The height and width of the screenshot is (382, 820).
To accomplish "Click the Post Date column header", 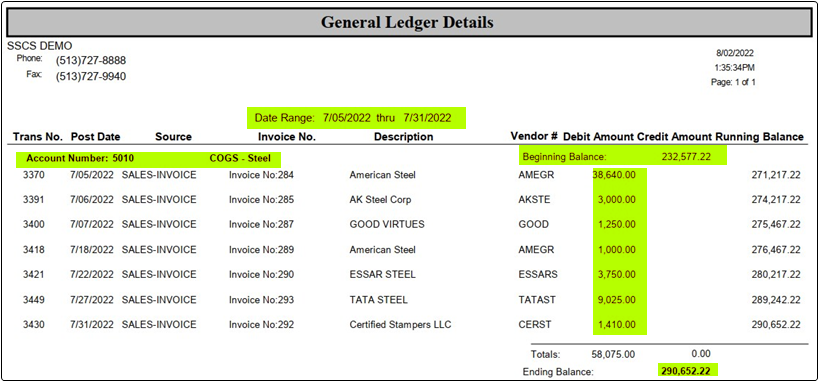I will click(96, 137).
